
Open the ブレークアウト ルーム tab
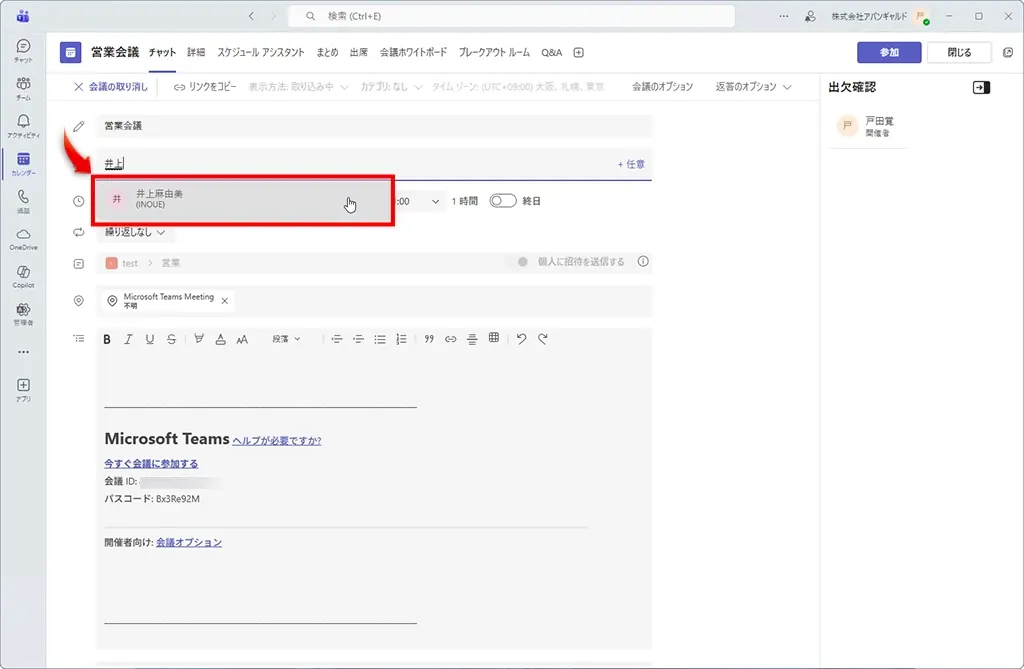(x=494, y=52)
